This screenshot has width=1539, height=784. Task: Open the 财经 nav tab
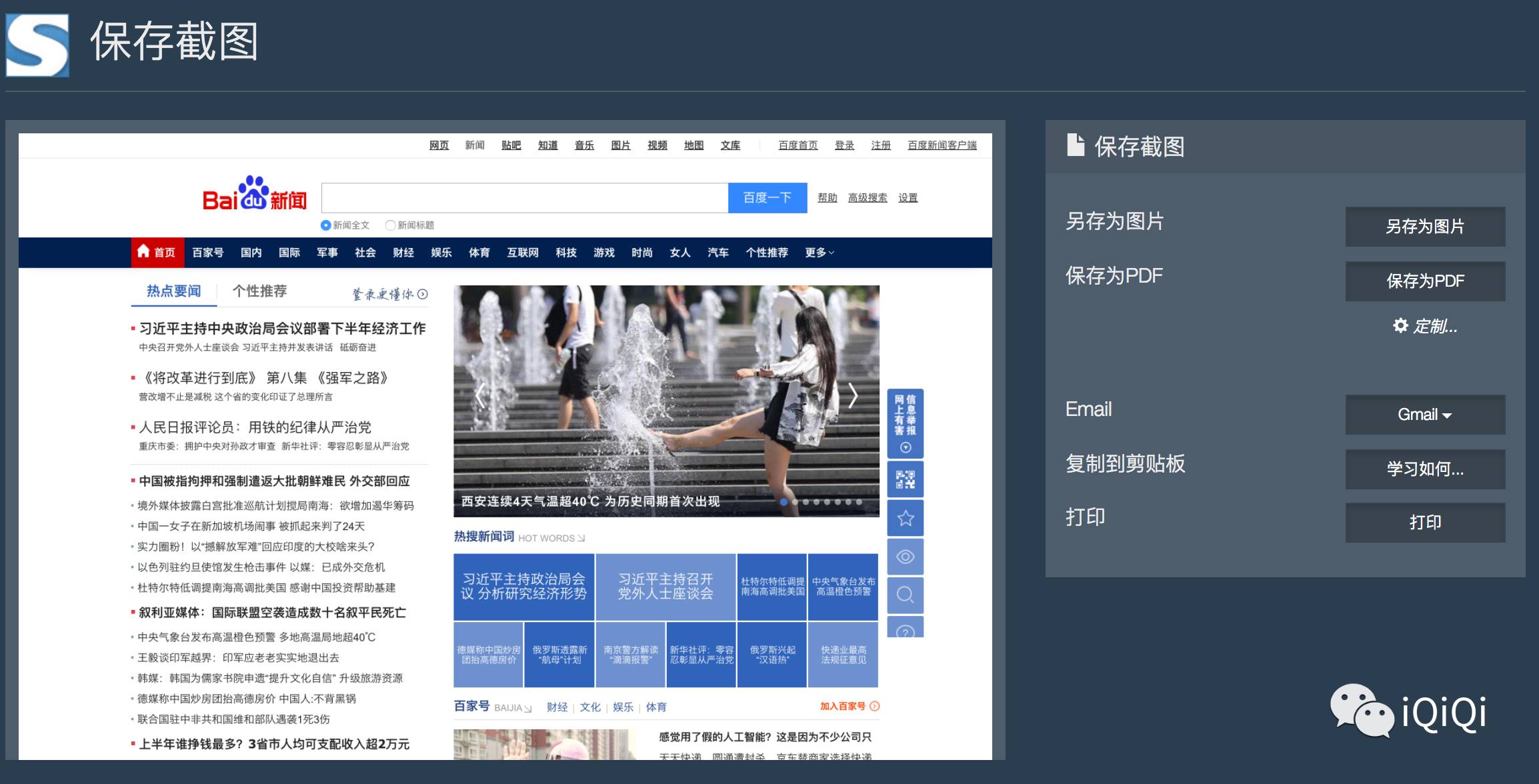(403, 253)
